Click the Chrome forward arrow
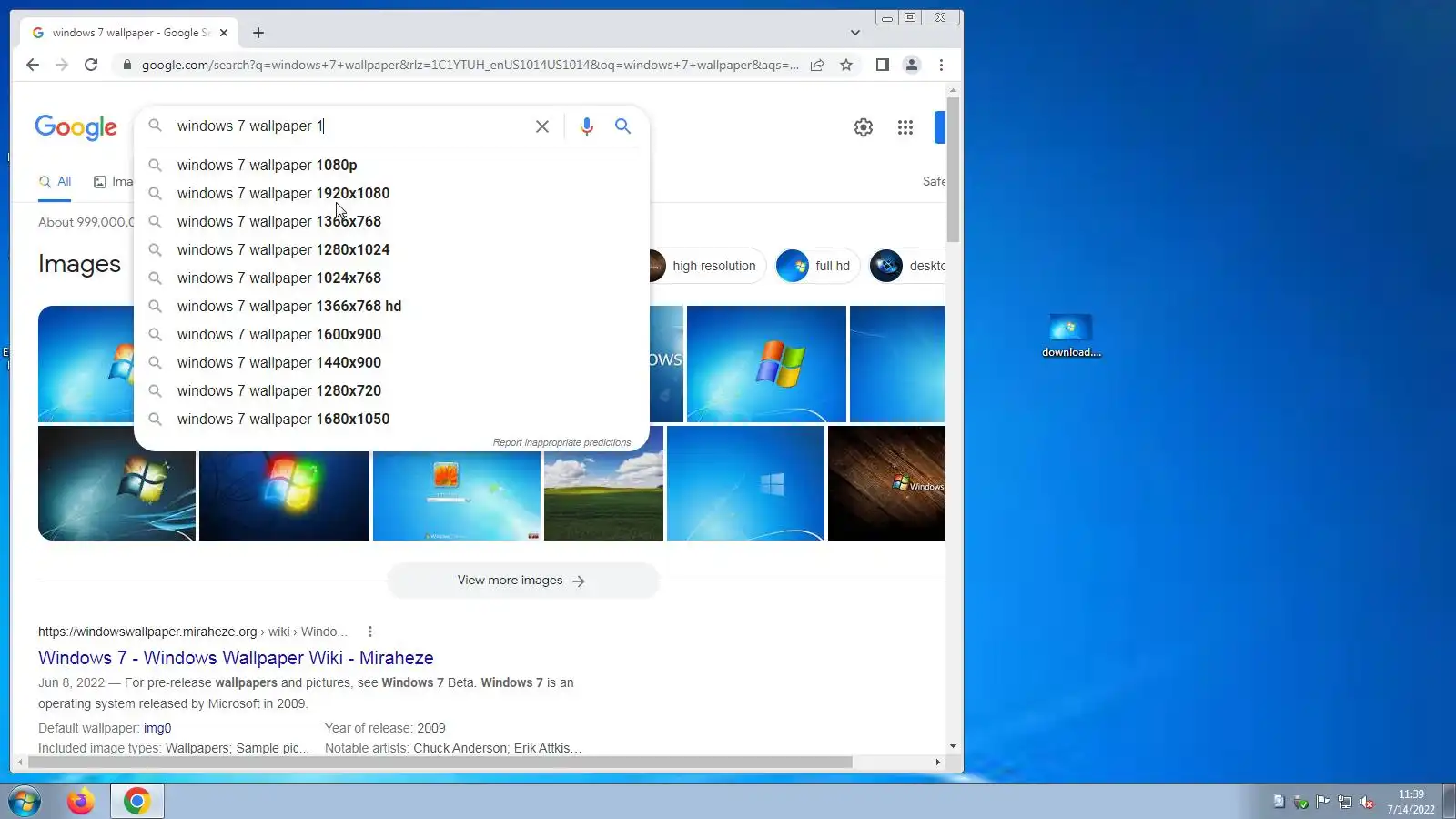Viewport: 1456px width, 819px height. [x=62, y=65]
